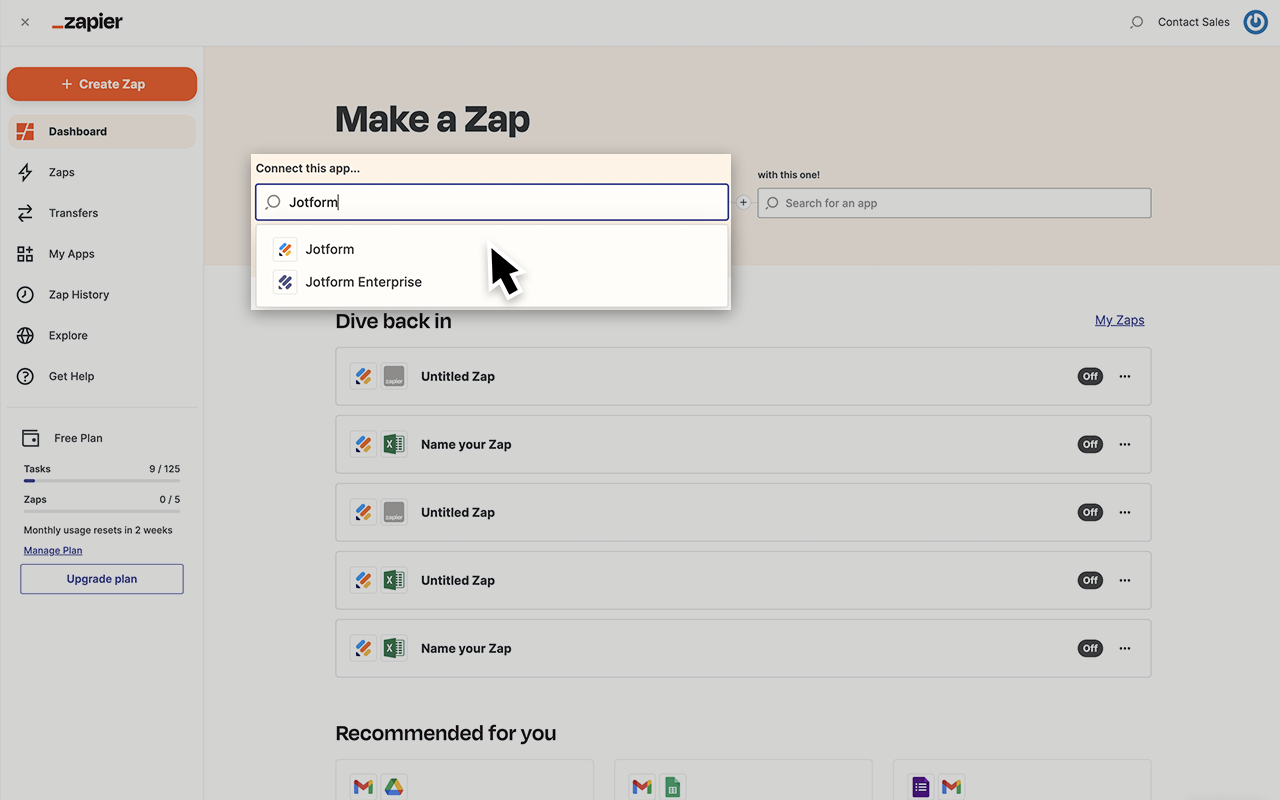Click the Tasks usage progress bar
This screenshot has height=800, width=1280.
(x=101, y=481)
